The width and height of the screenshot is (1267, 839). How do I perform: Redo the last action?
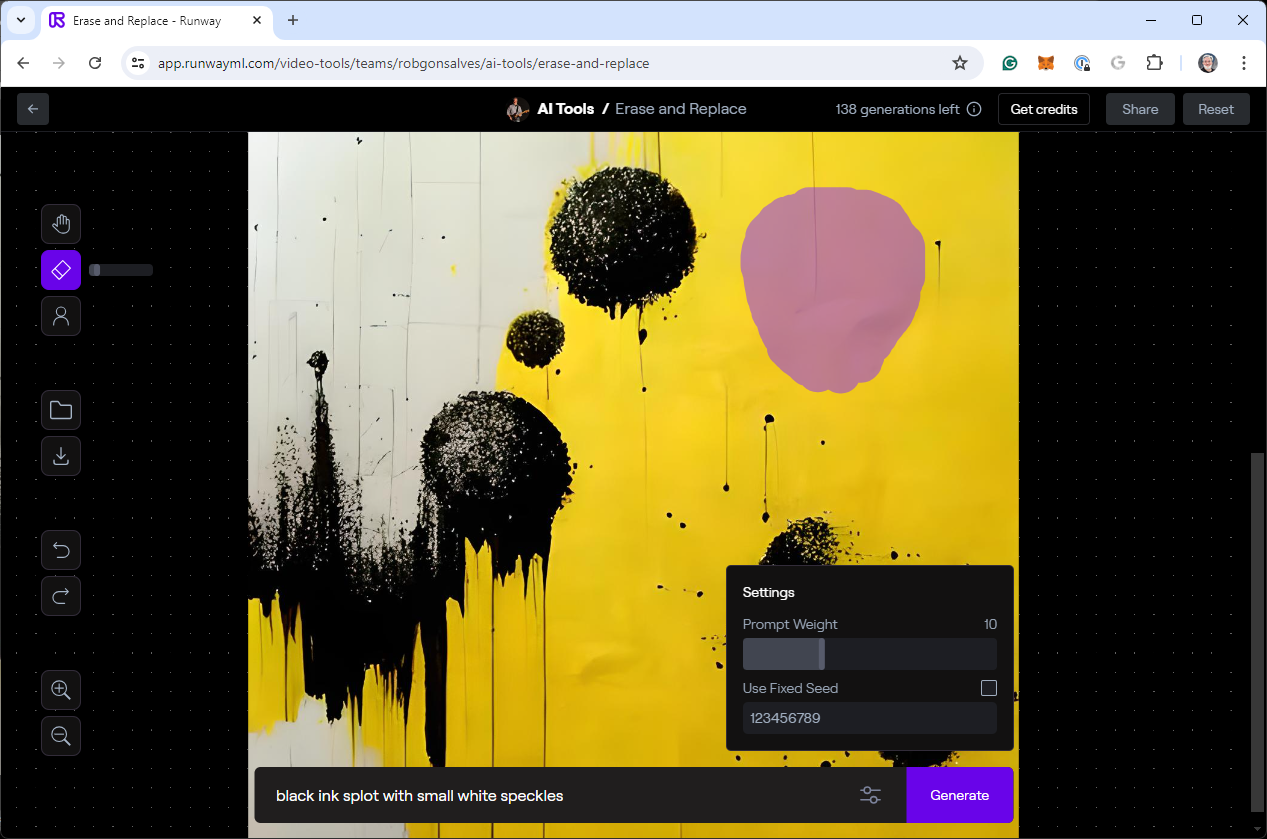[x=61, y=596]
